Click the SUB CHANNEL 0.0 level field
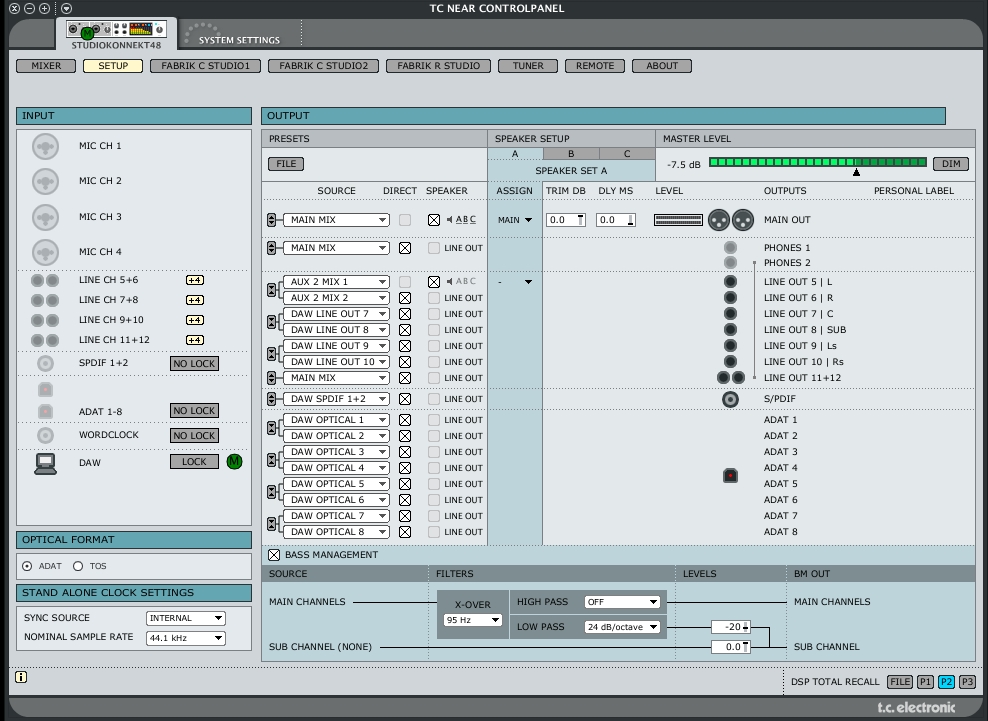The width and height of the screenshot is (988, 721). (x=731, y=647)
